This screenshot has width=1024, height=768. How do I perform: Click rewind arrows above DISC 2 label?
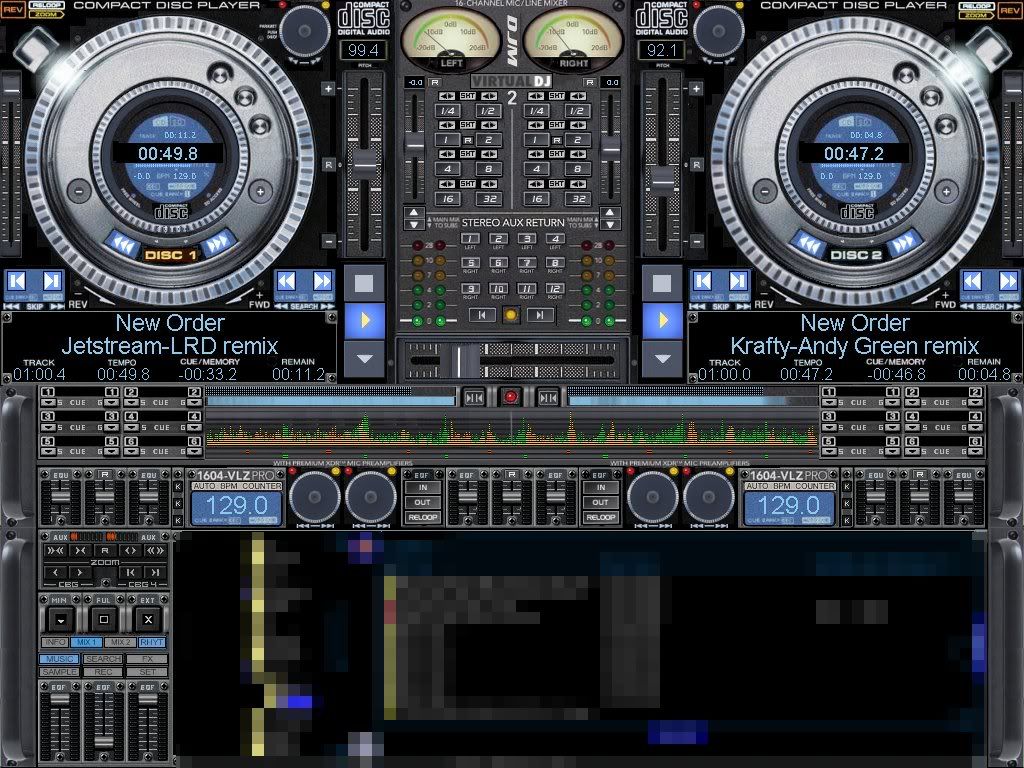[808, 244]
